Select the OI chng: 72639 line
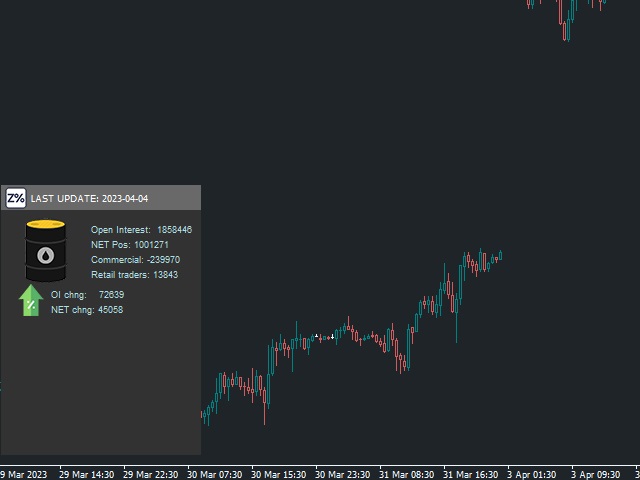640x480 pixels. 88,295
